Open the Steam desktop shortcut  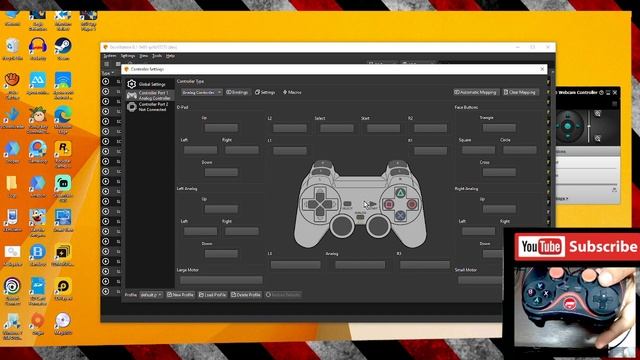pos(63,49)
